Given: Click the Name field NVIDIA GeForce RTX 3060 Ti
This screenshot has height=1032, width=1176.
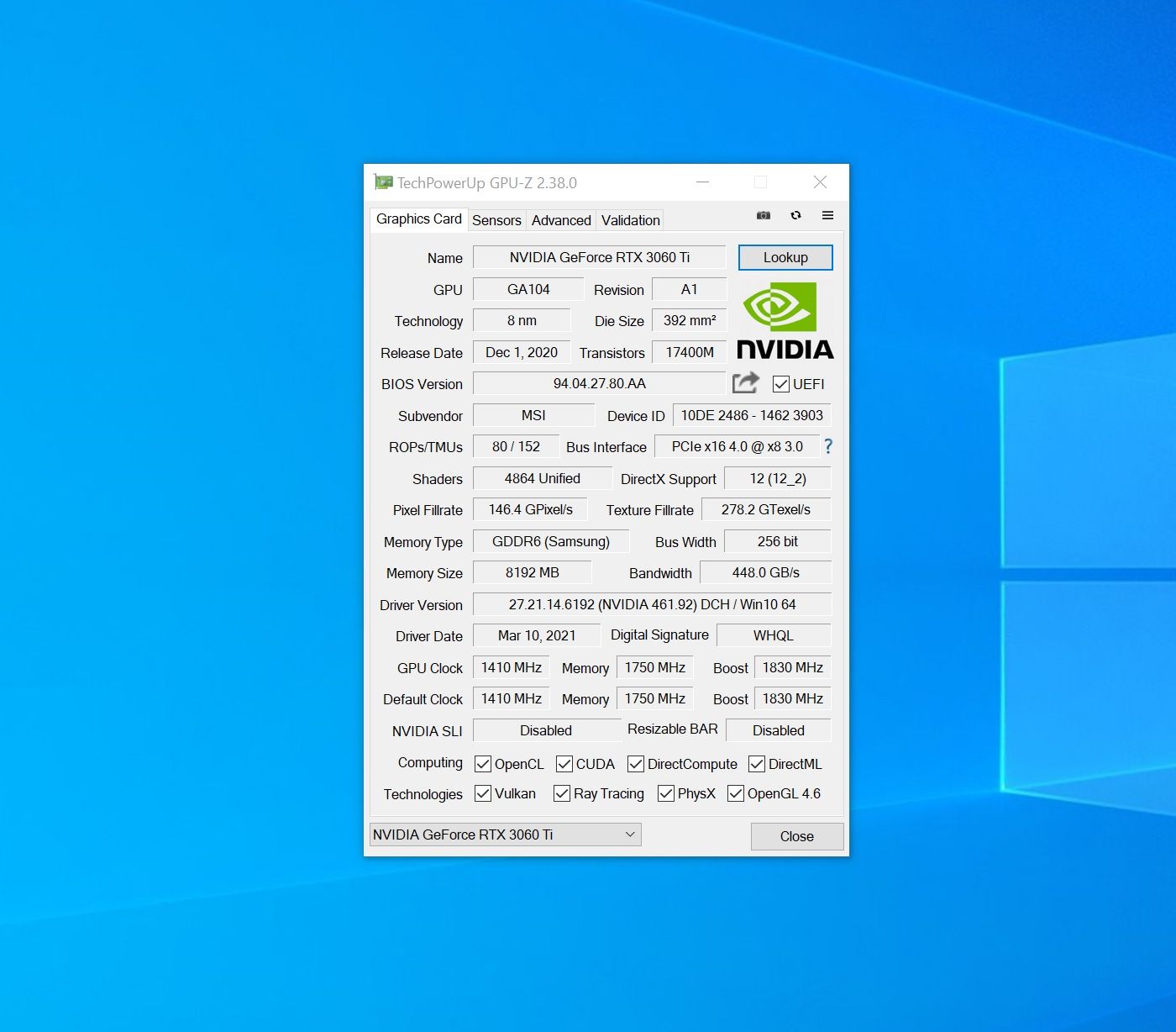Looking at the screenshot, I should click(600, 257).
